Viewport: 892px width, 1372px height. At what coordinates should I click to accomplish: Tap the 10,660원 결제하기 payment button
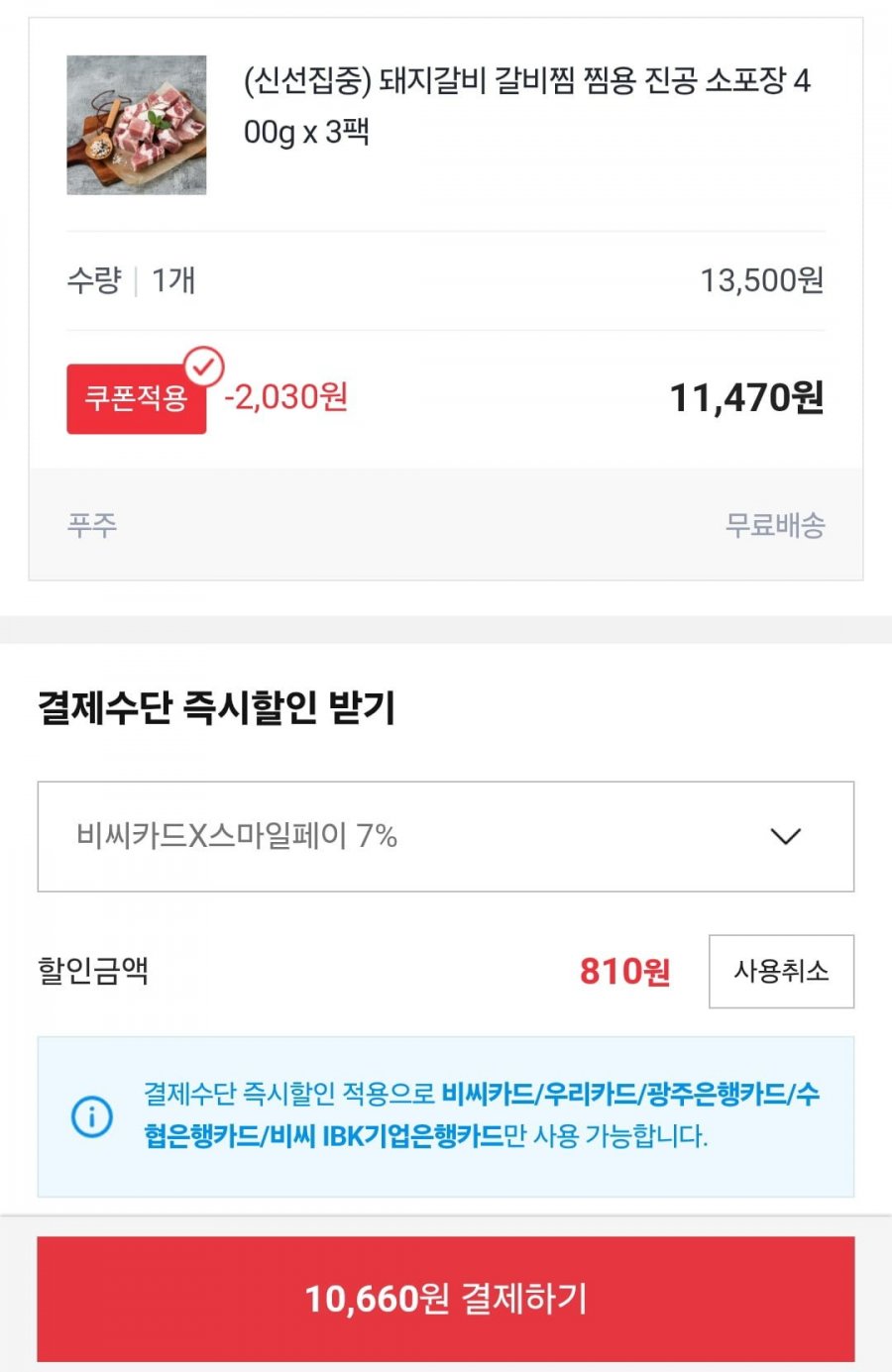(445, 1298)
